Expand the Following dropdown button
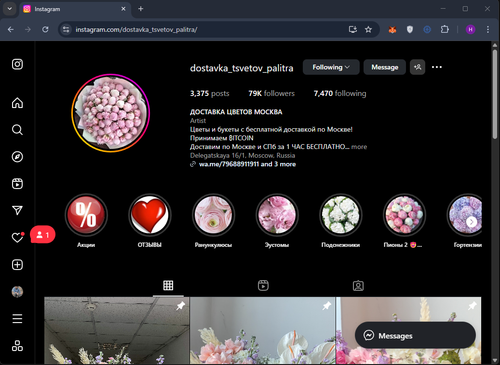 [331, 67]
